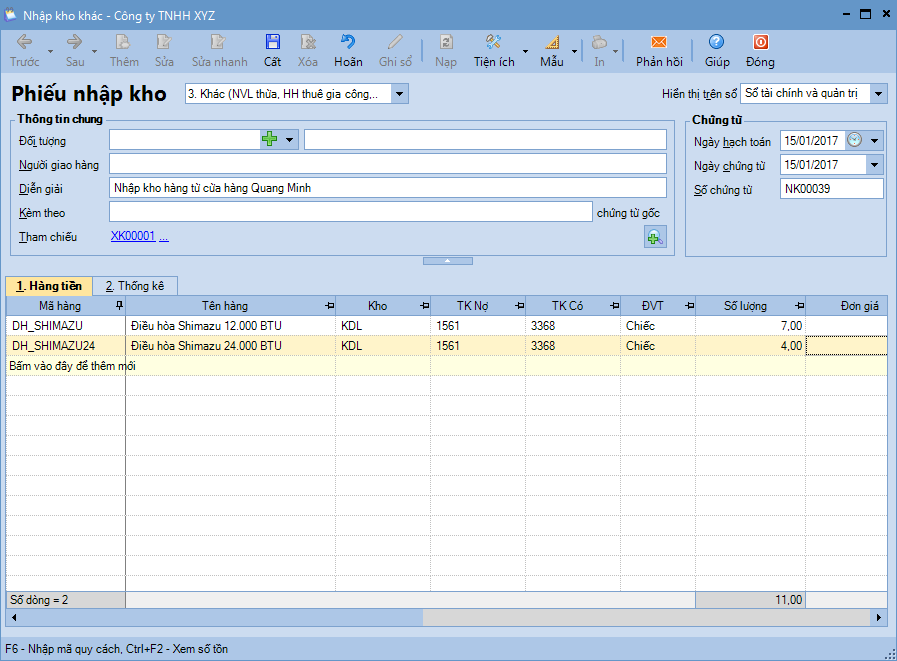Click the Đóng close toolbar icon
The width and height of the screenshot is (897, 661).
point(760,43)
